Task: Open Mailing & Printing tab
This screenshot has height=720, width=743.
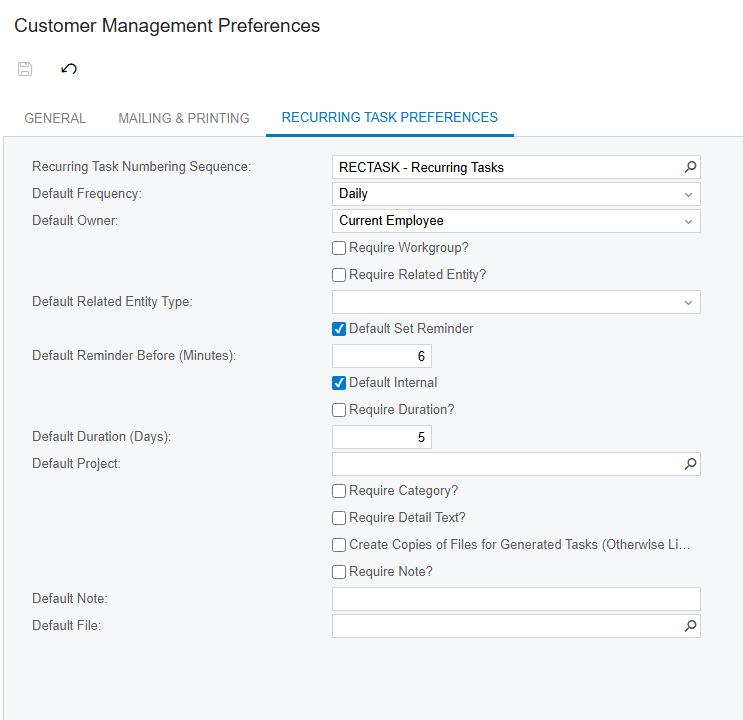Action: coord(184,118)
